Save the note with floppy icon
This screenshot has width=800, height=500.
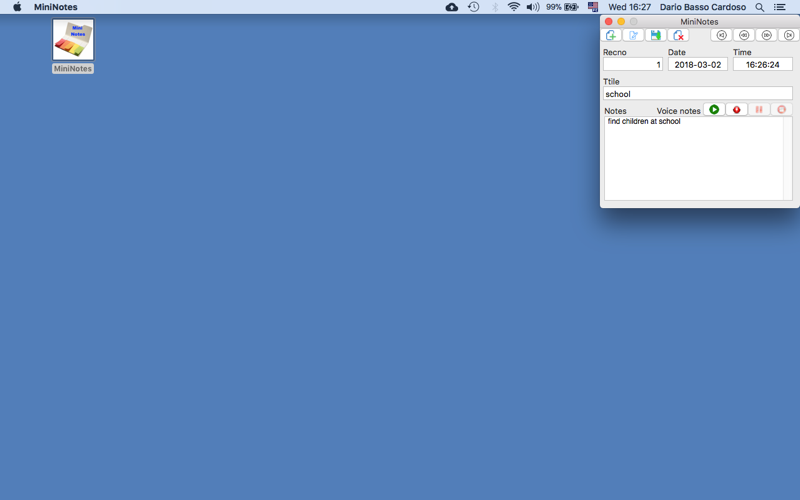656,35
